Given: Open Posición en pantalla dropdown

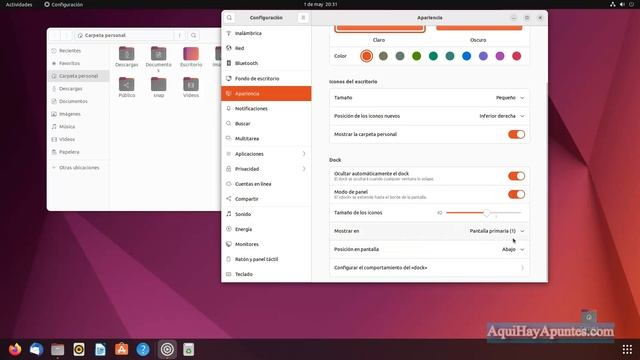Looking at the screenshot, I should (429, 249).
